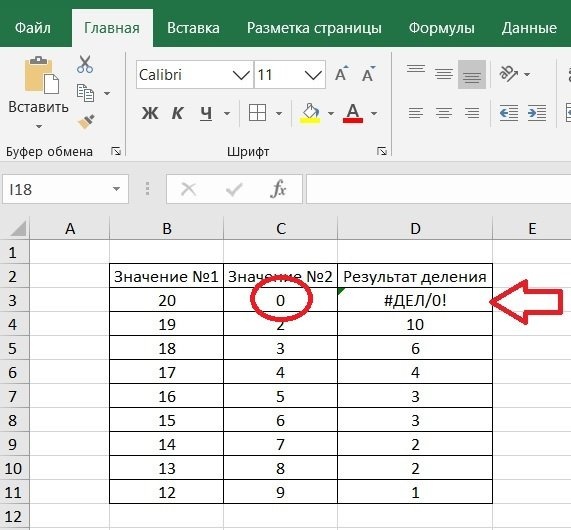571x530 pixels.
Task: Open underline style dropdown arrow
Action: [x=227, y=114]
